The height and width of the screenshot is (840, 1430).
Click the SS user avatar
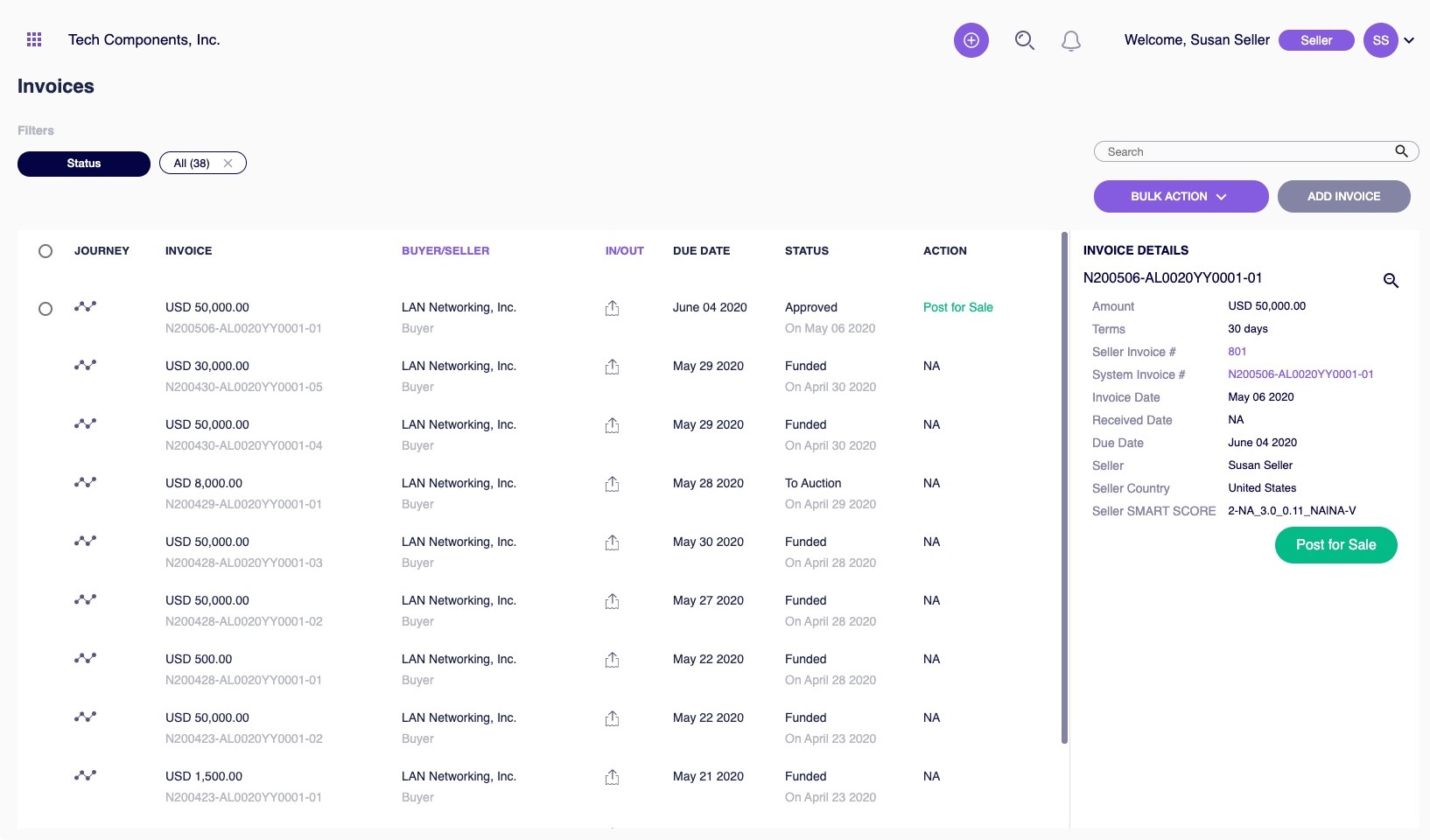pos(1380,40)
